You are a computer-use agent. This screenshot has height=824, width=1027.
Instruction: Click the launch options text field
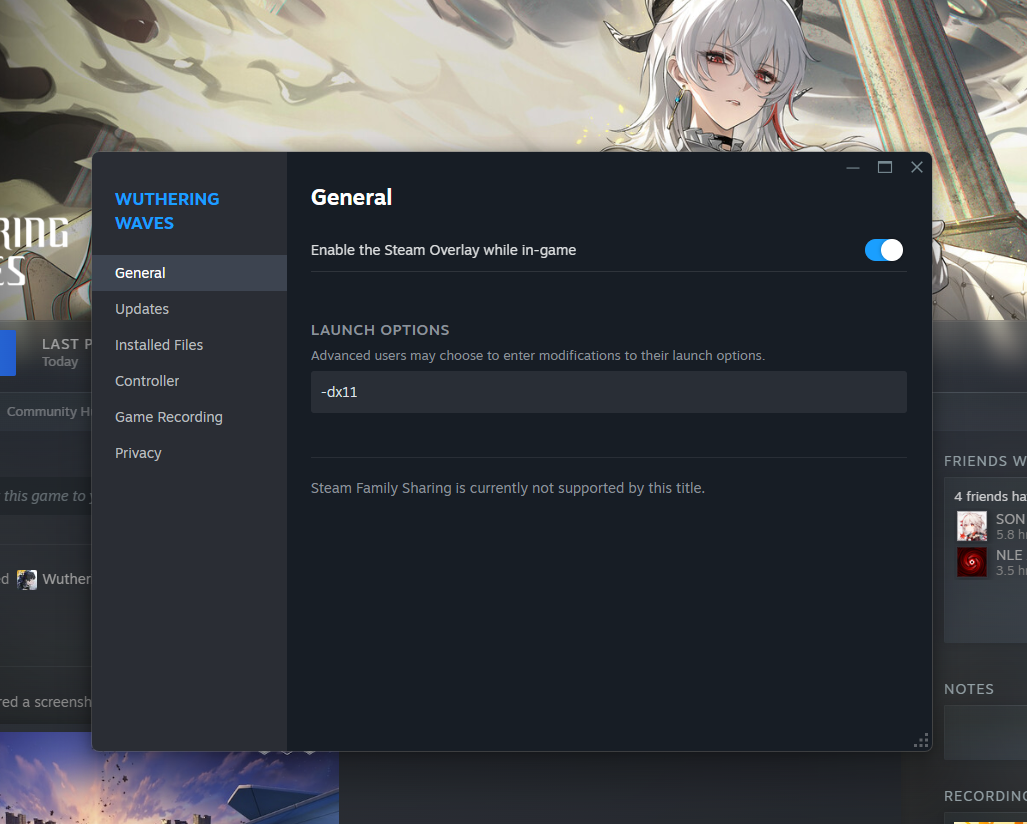608,392
